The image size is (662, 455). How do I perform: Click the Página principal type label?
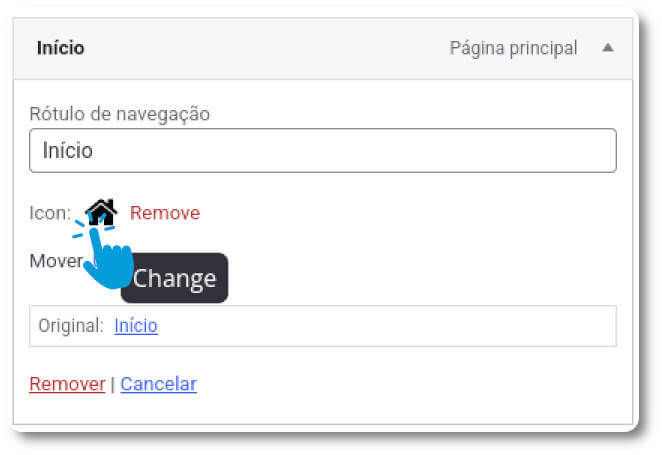click(513, 48)
